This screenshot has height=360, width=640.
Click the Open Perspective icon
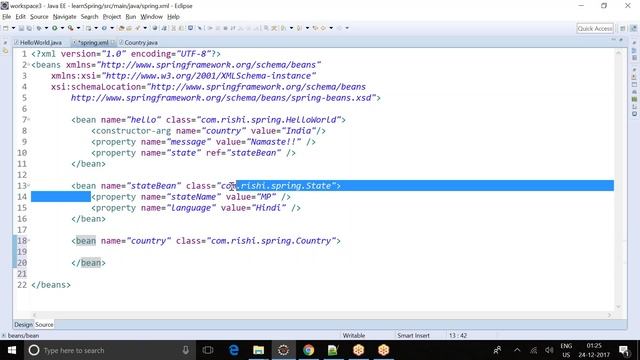[x=623, y=28]
